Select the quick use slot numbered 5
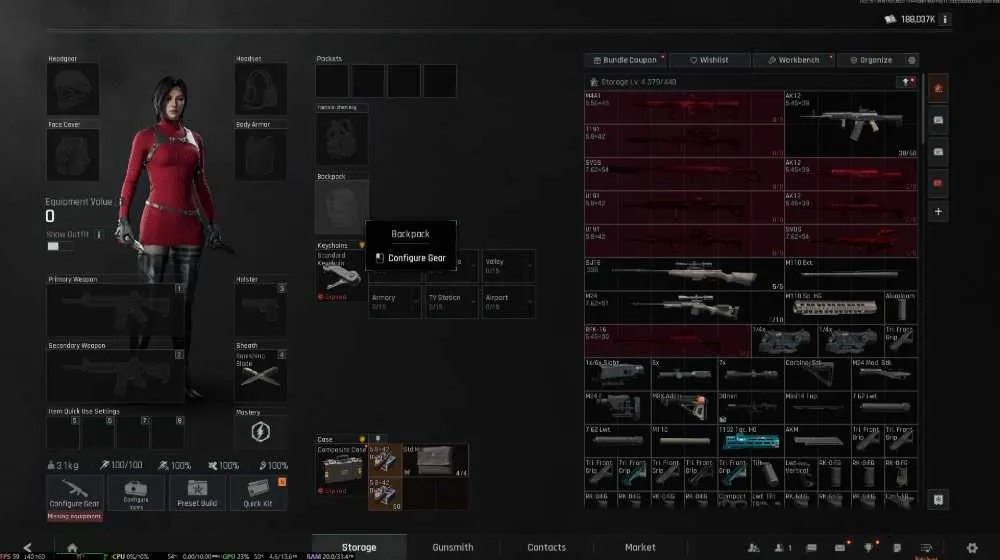Viewport: 1000px width, 560px height. [x=63, y=432]
